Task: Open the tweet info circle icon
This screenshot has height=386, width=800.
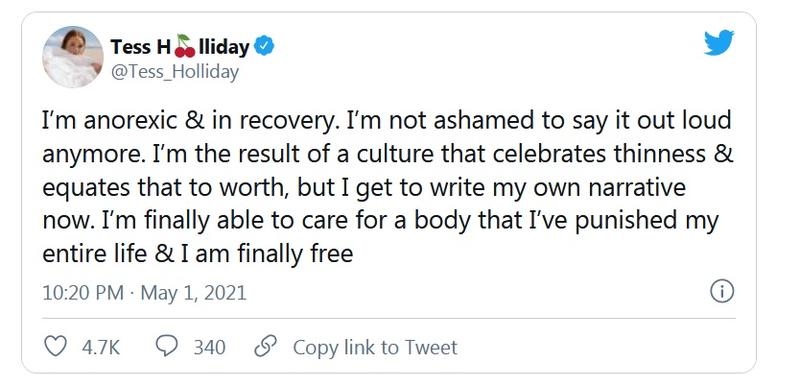Action: 722,292
